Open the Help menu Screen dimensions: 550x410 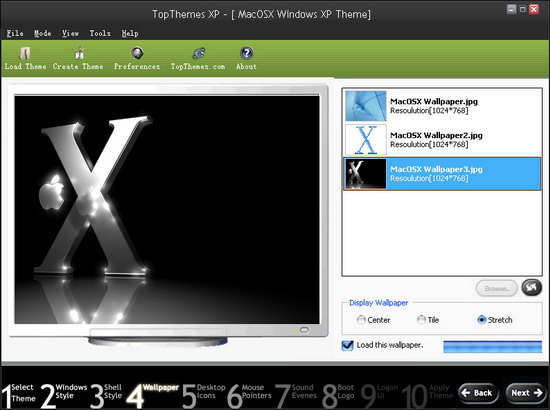[x=130, y=33]
